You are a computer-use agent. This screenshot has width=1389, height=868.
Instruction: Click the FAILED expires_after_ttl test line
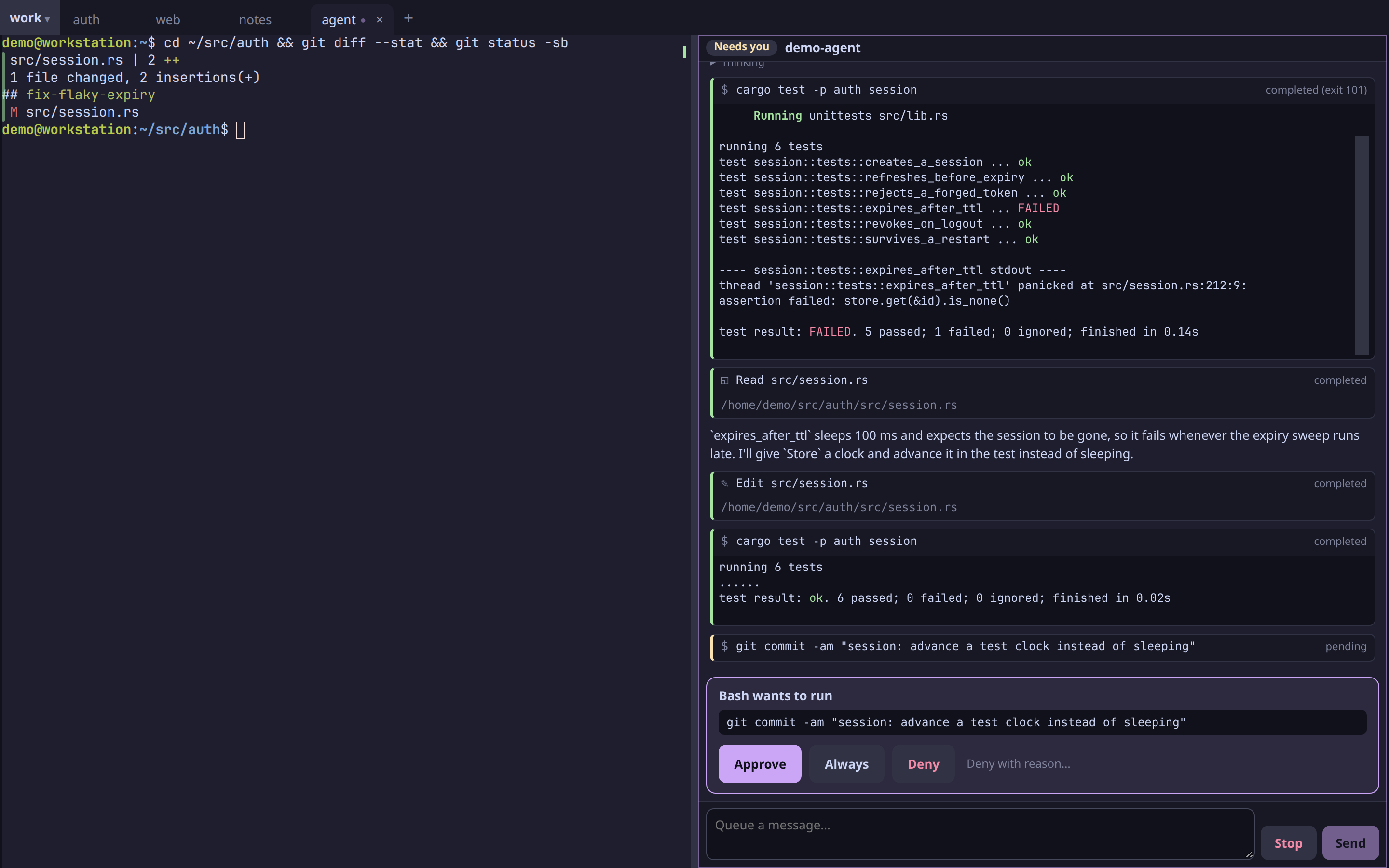[x=888, y=208]
